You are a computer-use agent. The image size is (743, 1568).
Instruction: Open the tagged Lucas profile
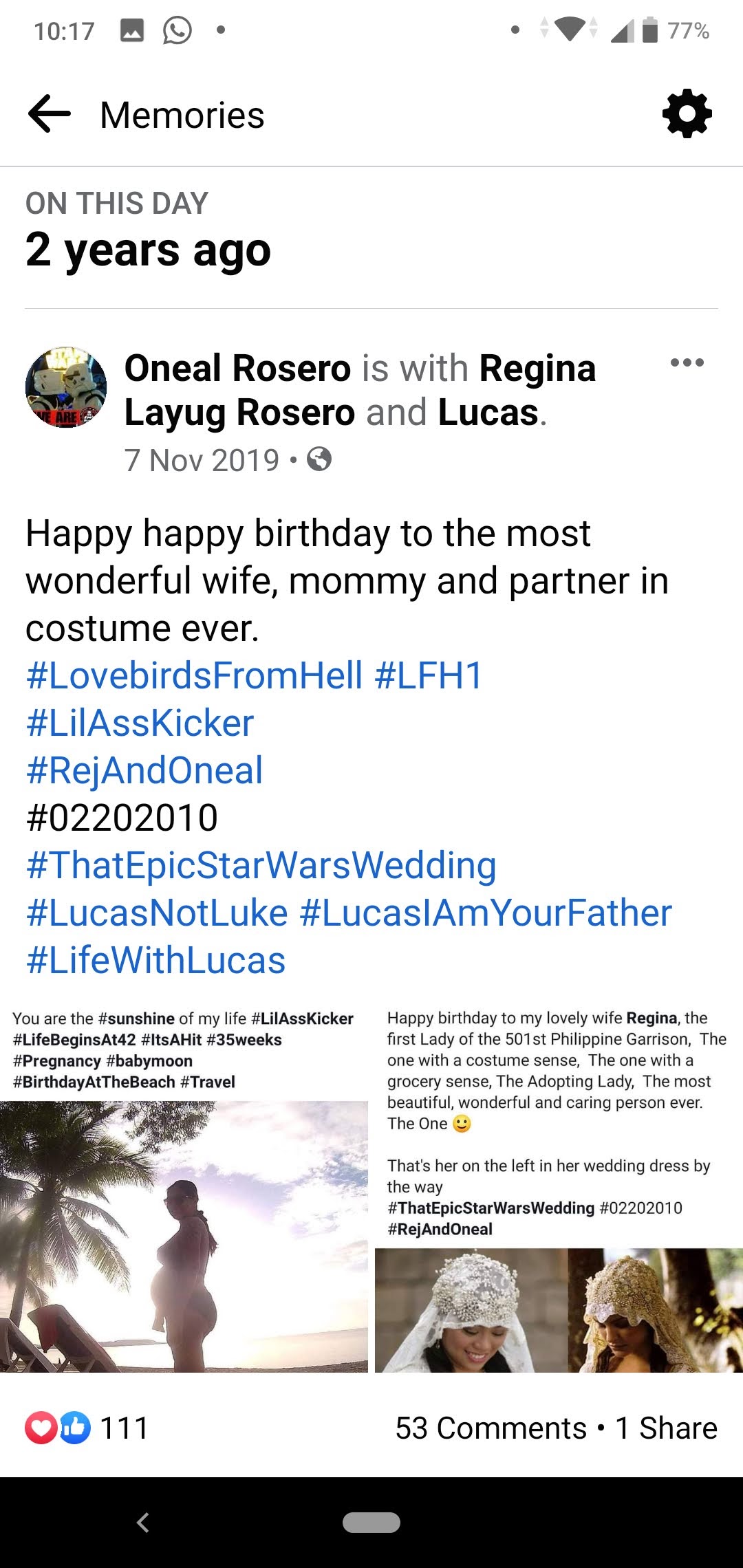click(488, 413)
